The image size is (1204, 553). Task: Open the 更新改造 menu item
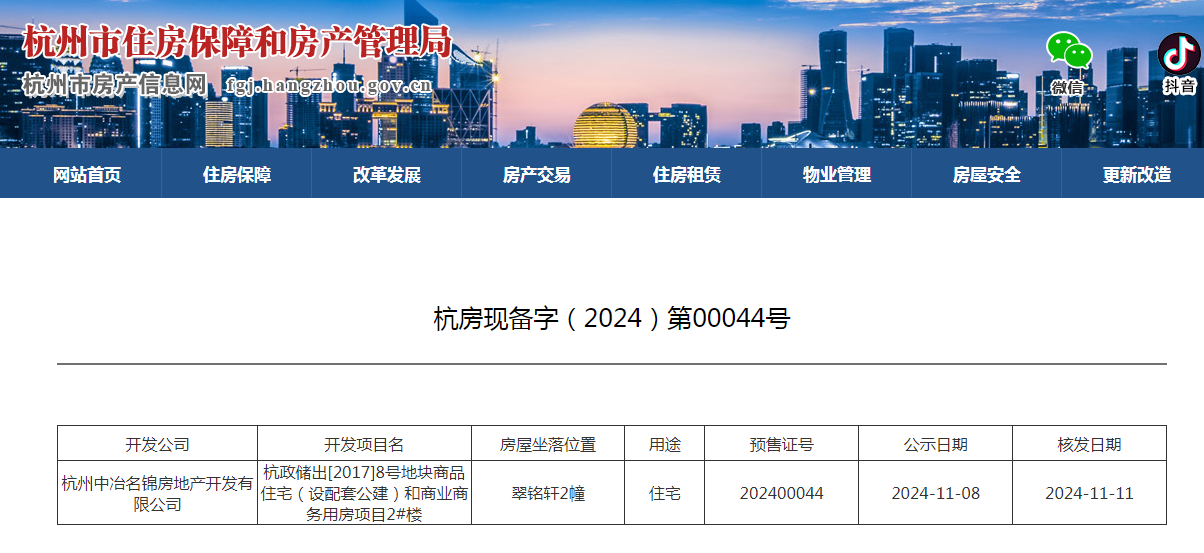[x=1137, y=175]
